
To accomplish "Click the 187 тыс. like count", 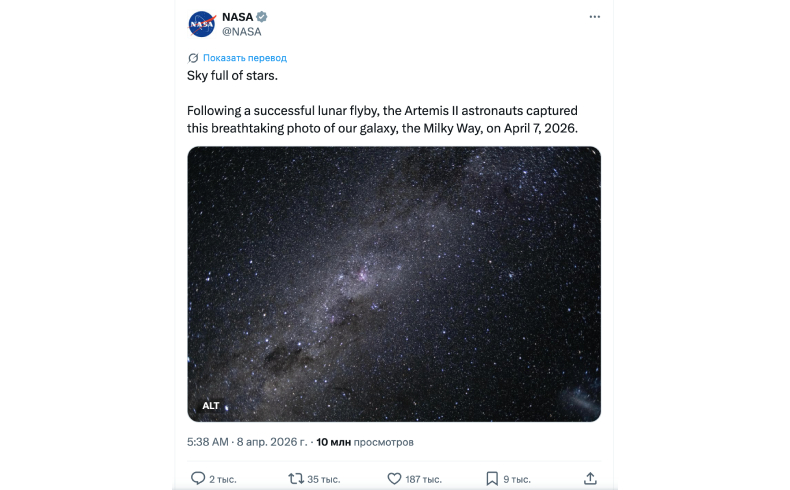I will pyautogui.click(x=424, y=479).
